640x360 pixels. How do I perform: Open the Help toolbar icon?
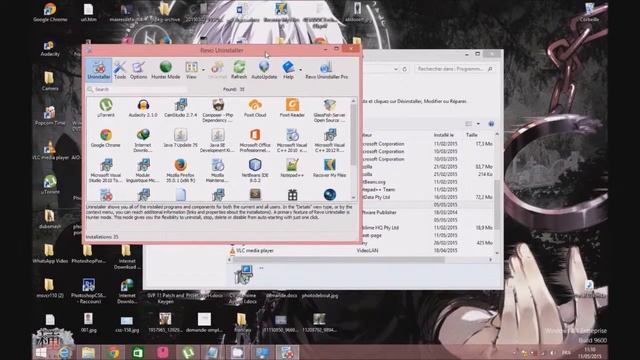pos(288,69)
